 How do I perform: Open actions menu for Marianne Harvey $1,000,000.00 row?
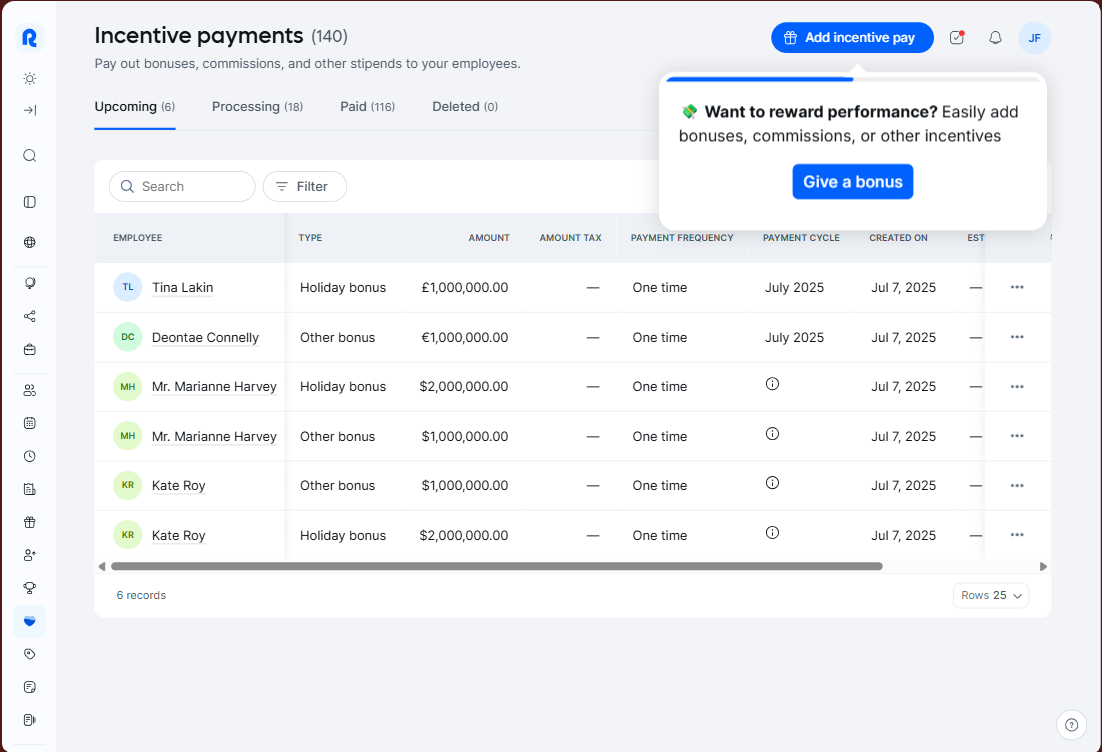[1017, 436]
